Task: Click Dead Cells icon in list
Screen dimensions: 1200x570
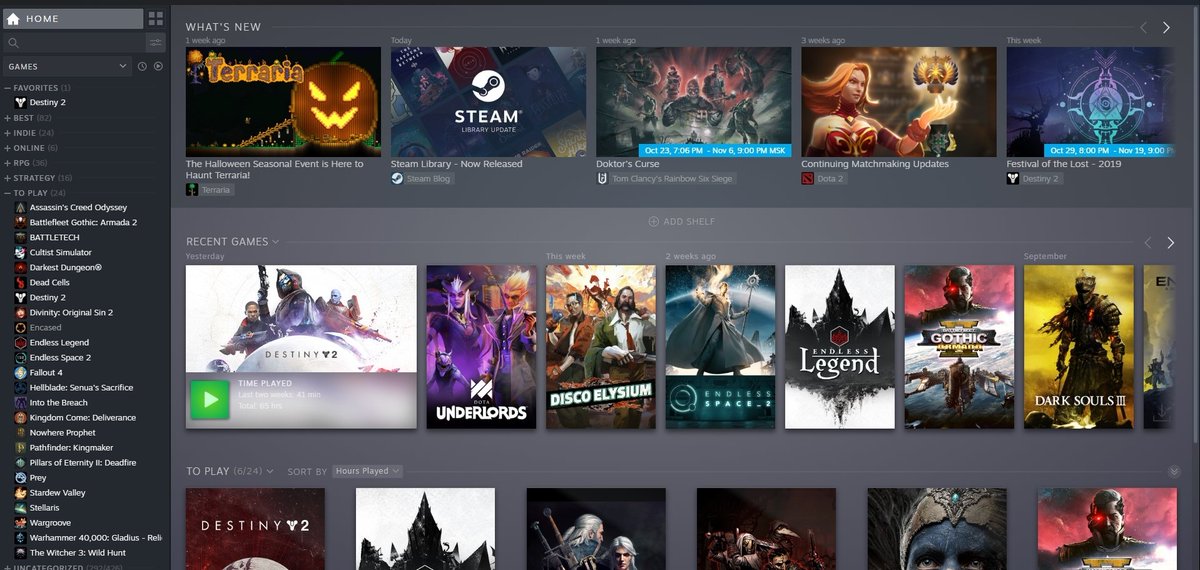Action: click(20, 282)
